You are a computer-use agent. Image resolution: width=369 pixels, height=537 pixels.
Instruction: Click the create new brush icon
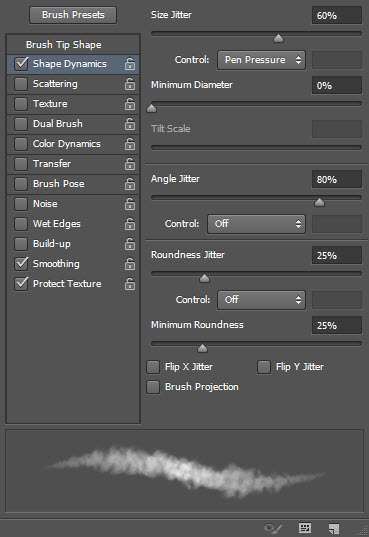coord(334,528)
